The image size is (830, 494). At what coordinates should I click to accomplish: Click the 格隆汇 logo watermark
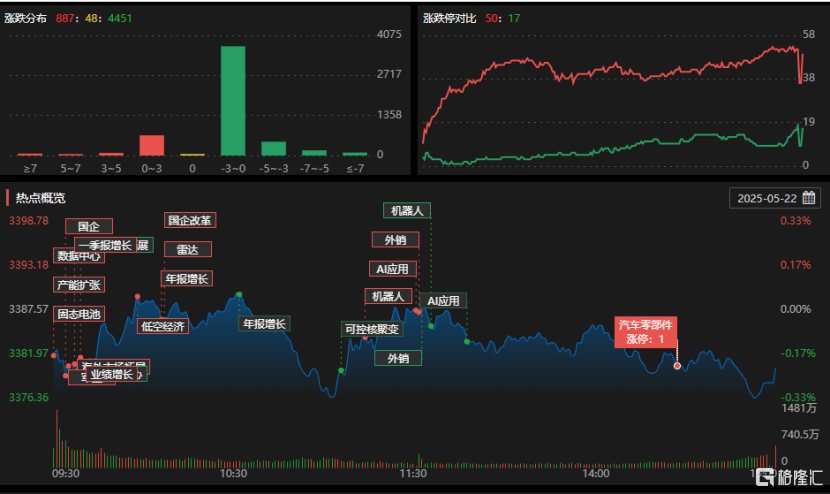[x=788, y=478]
